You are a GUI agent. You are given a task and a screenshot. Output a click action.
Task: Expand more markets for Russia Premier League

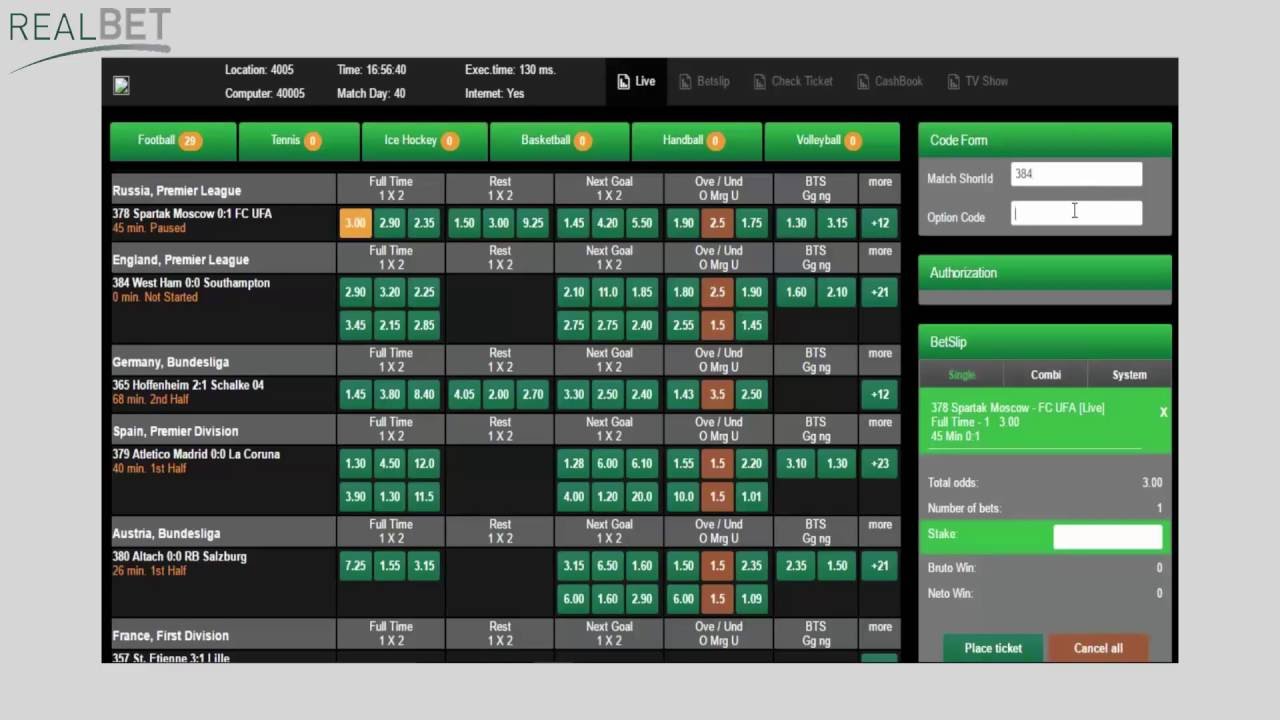tap(880, 182)
